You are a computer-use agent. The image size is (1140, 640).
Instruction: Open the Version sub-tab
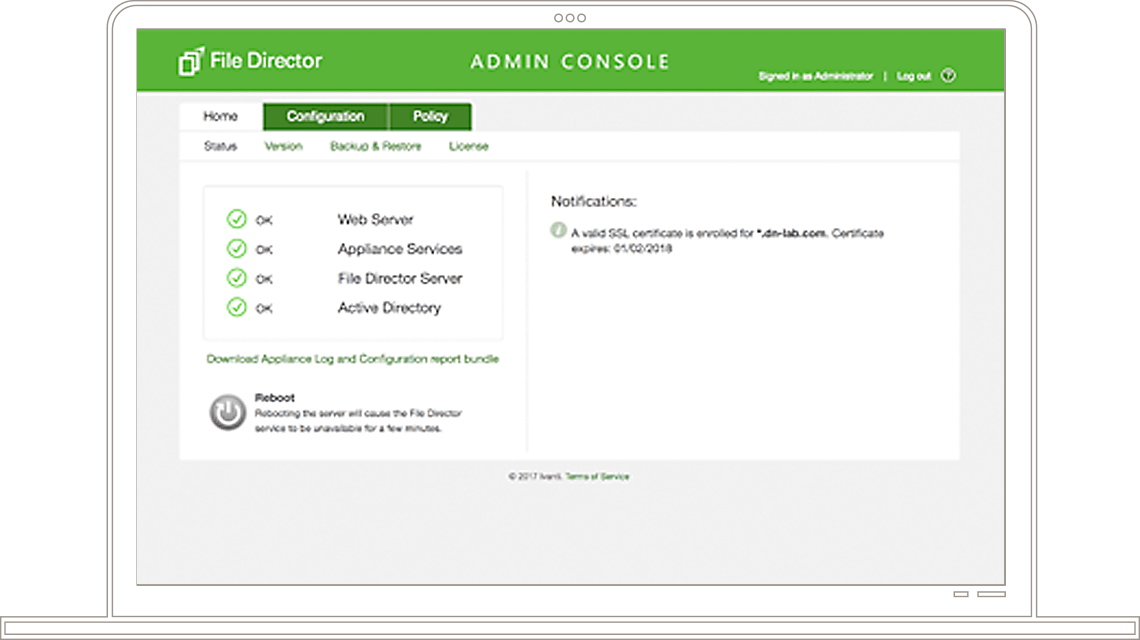coord(284,146)
